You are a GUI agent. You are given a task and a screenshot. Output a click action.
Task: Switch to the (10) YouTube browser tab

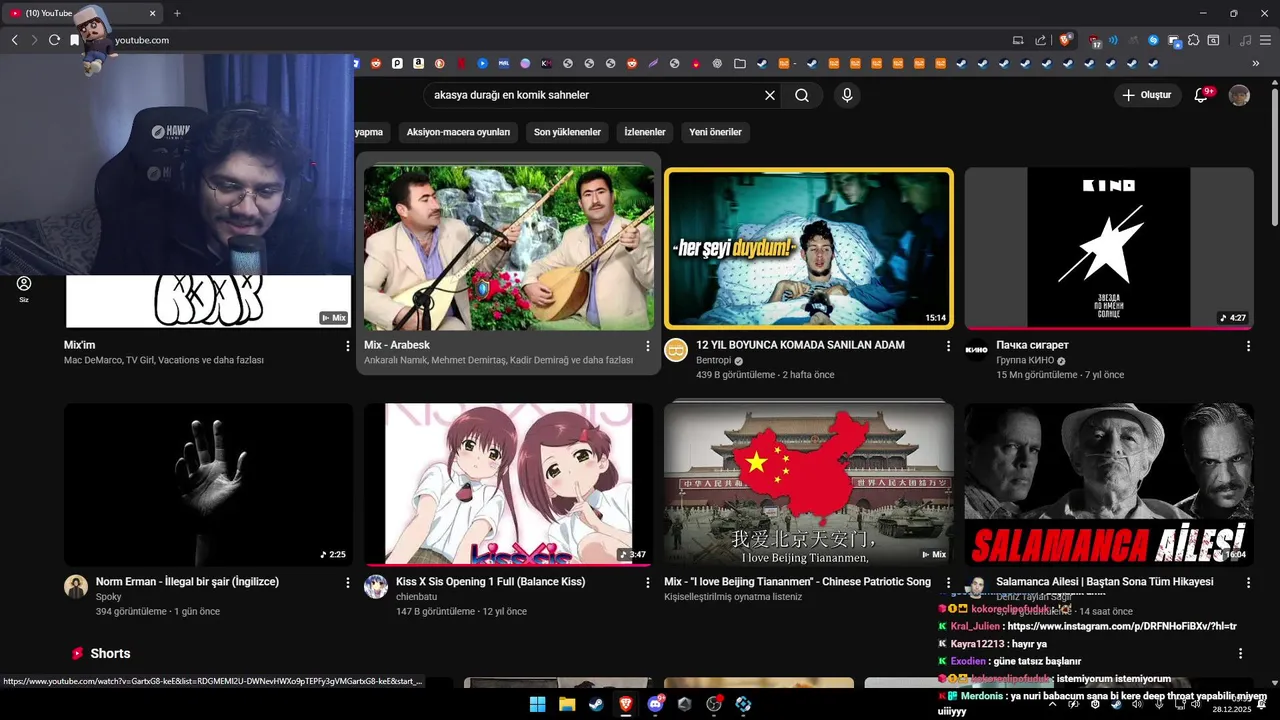[82, 13]
